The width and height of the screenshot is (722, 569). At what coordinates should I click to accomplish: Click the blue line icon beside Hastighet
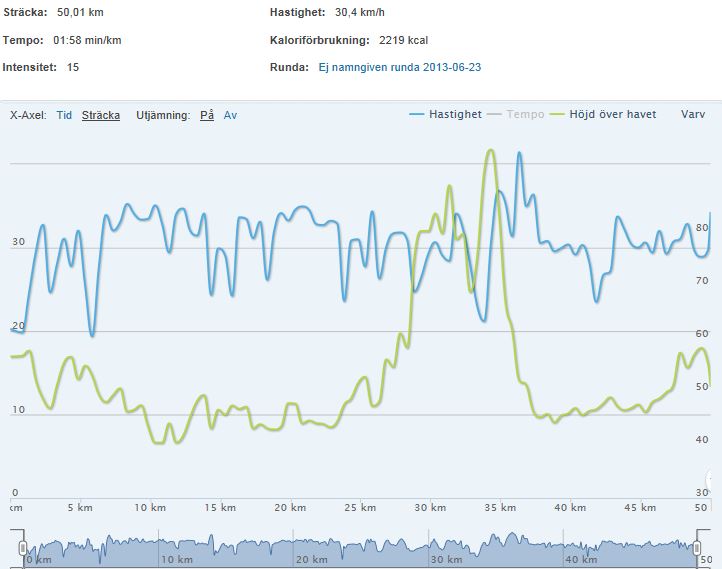417,115
